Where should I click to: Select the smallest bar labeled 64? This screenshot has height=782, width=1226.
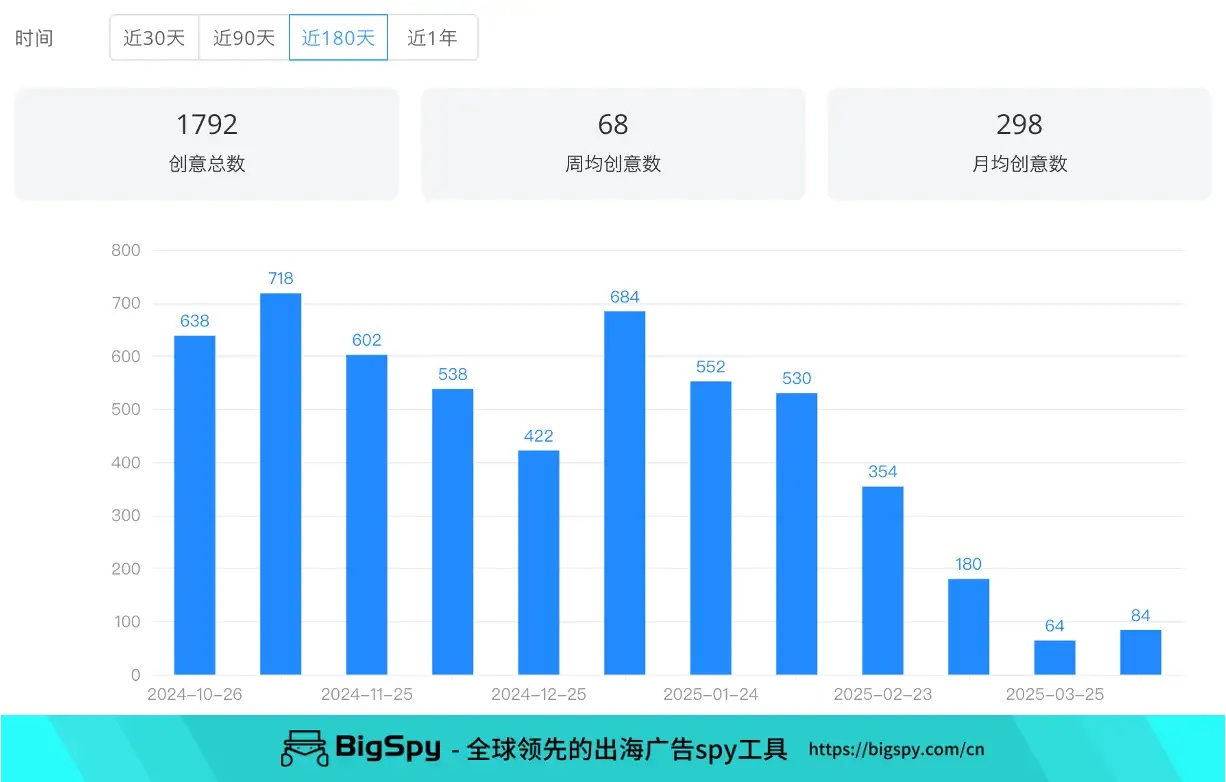point(1054,657)
